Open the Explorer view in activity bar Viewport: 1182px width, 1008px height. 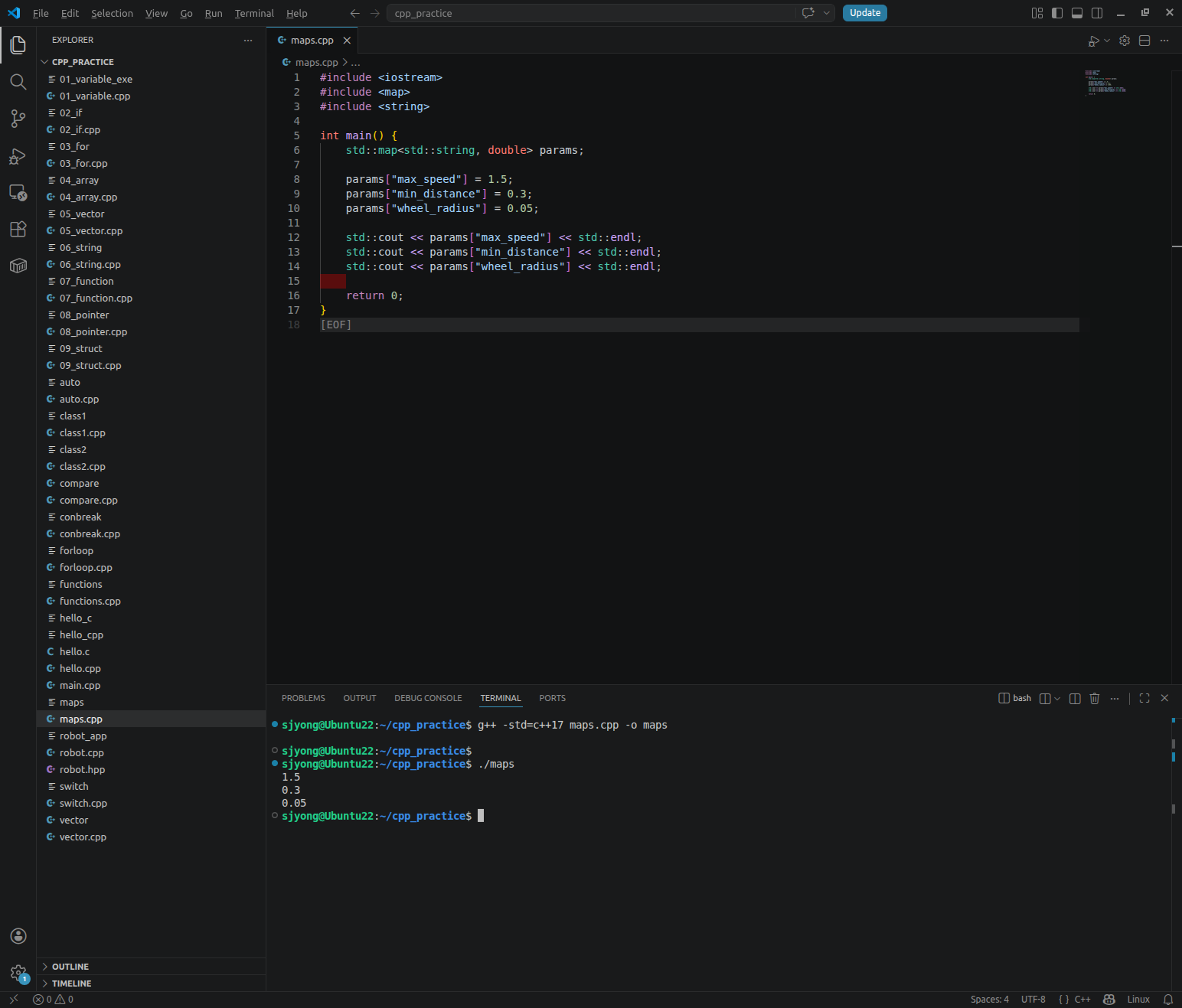pyautogui.click(x=18, y=44)
